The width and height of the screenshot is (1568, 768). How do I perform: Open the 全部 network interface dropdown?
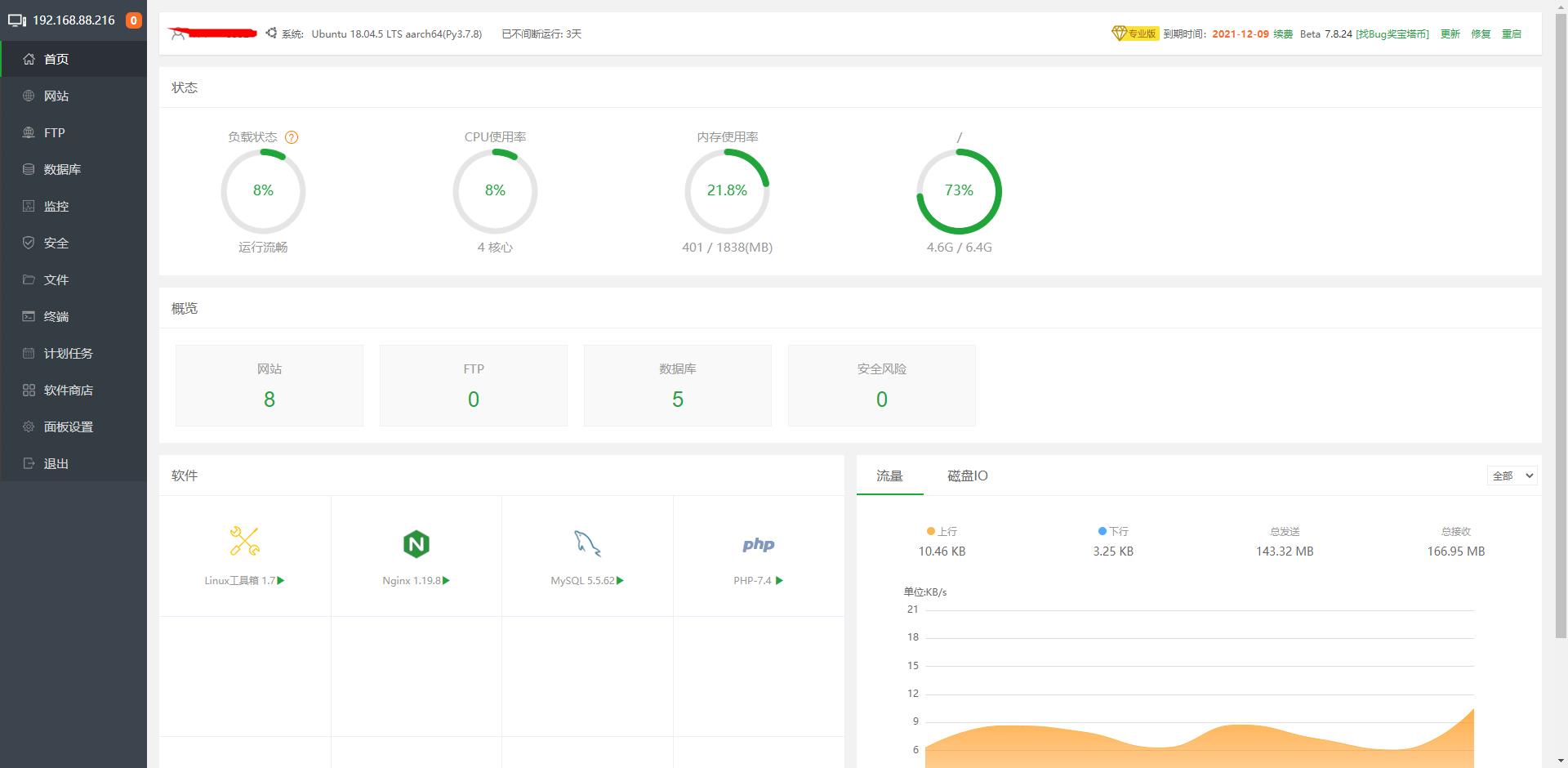[1512, 476]
